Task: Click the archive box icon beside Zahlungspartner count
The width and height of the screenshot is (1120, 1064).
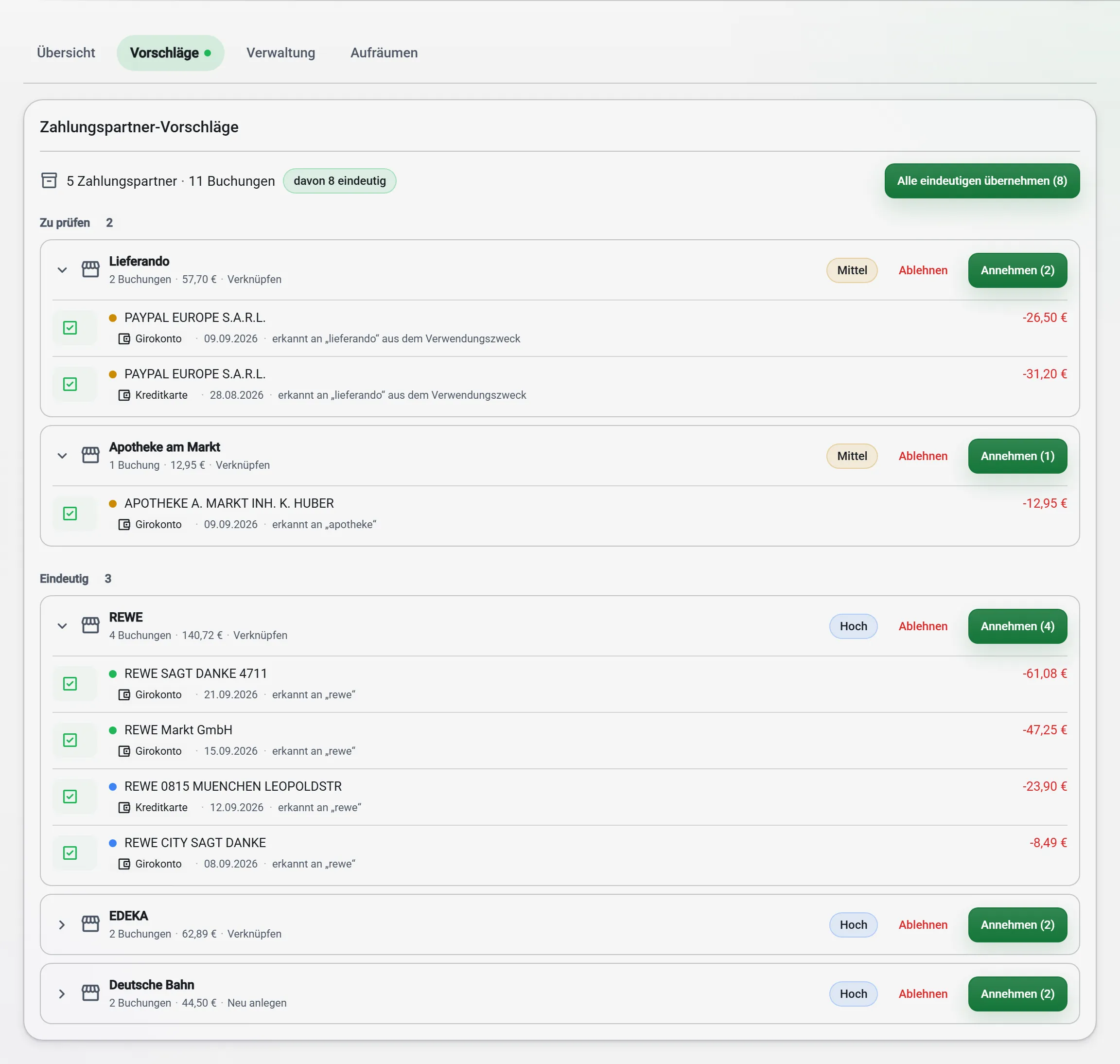Action: (49, 181)
